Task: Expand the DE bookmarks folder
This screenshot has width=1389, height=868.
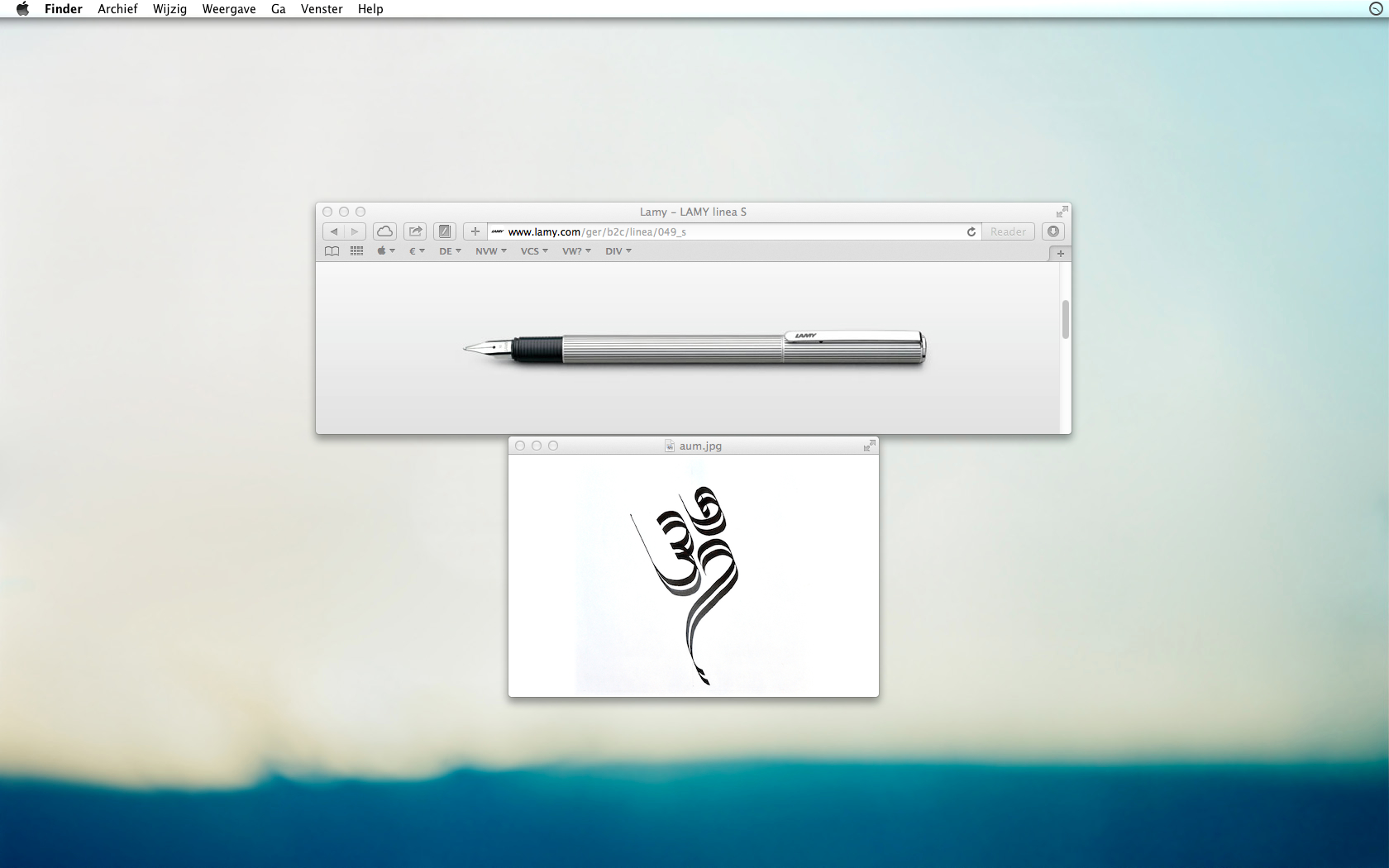Action: [x=450, y=251]
